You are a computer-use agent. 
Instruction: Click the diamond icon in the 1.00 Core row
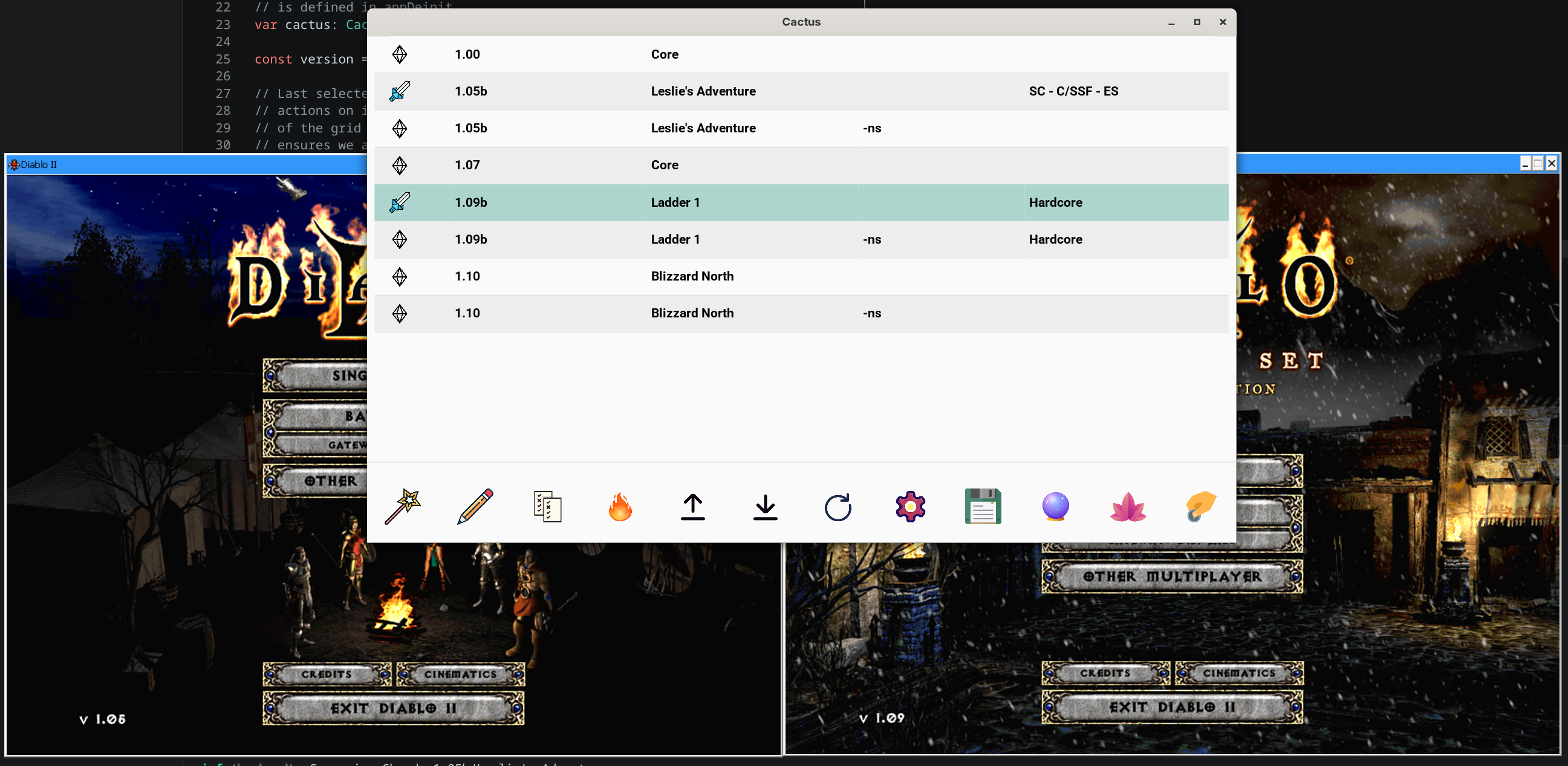[399, 54]
